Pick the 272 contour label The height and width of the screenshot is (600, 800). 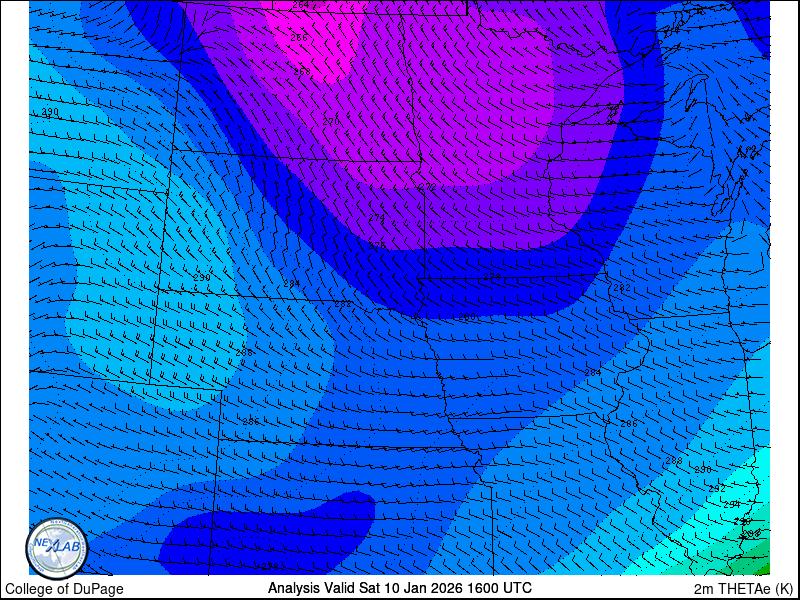coord(428,187)
